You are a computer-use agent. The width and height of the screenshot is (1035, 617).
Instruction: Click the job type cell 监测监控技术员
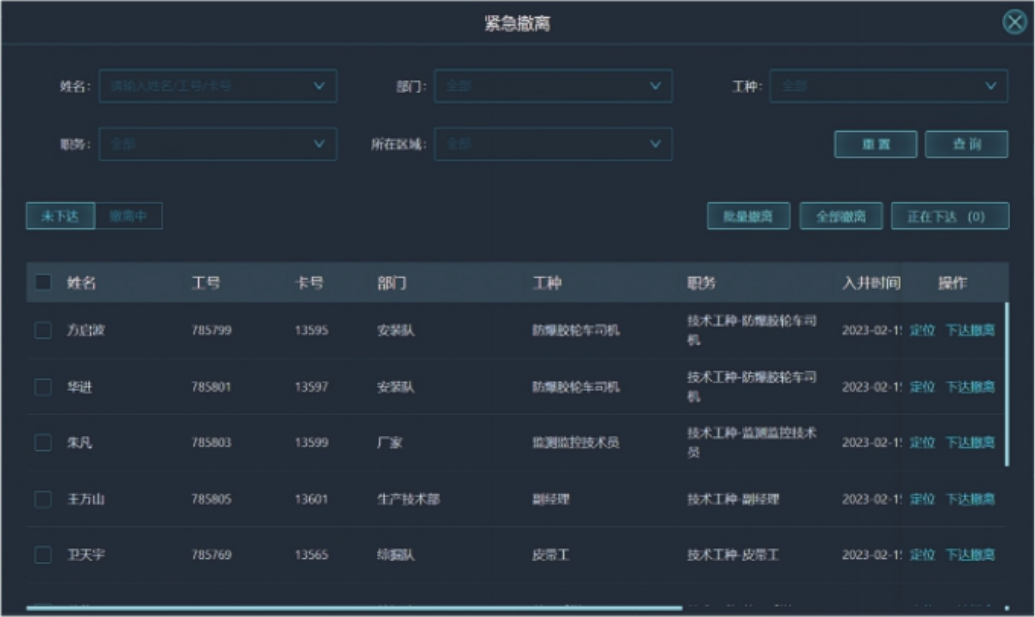coord(576,442)
